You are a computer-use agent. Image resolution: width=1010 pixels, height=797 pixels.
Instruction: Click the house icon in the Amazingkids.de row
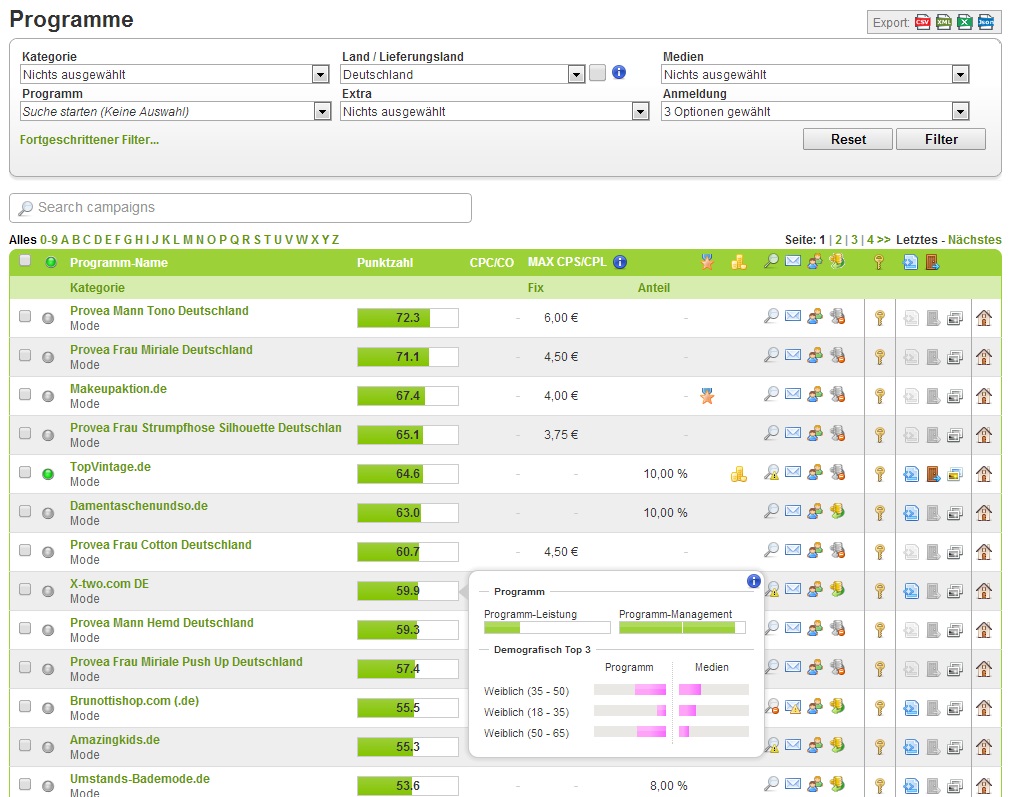click(984, 747)
